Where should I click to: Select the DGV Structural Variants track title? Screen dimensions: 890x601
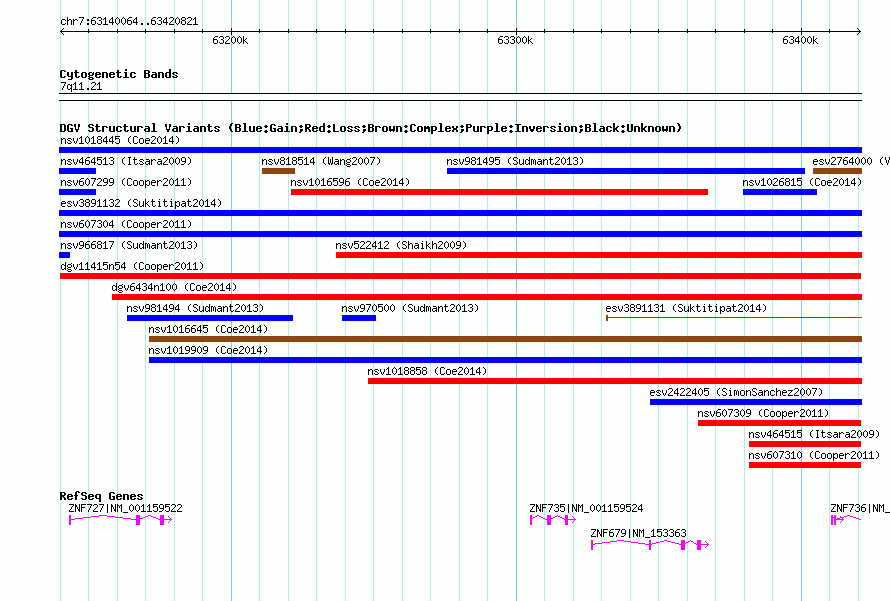click(x=370, y=128)
